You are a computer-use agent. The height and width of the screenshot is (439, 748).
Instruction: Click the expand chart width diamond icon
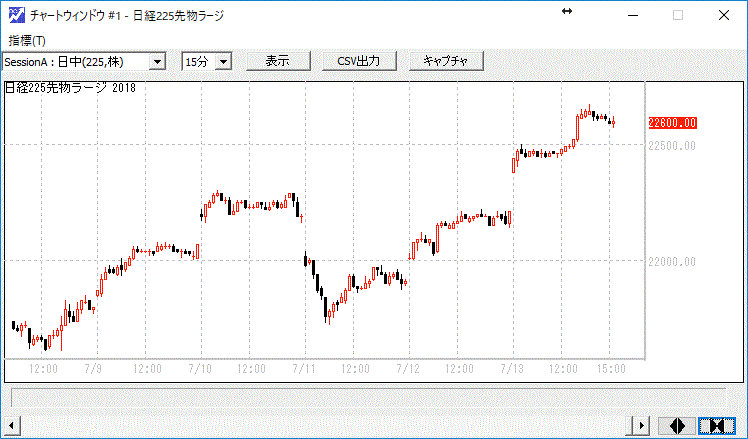tap(677, 425)
